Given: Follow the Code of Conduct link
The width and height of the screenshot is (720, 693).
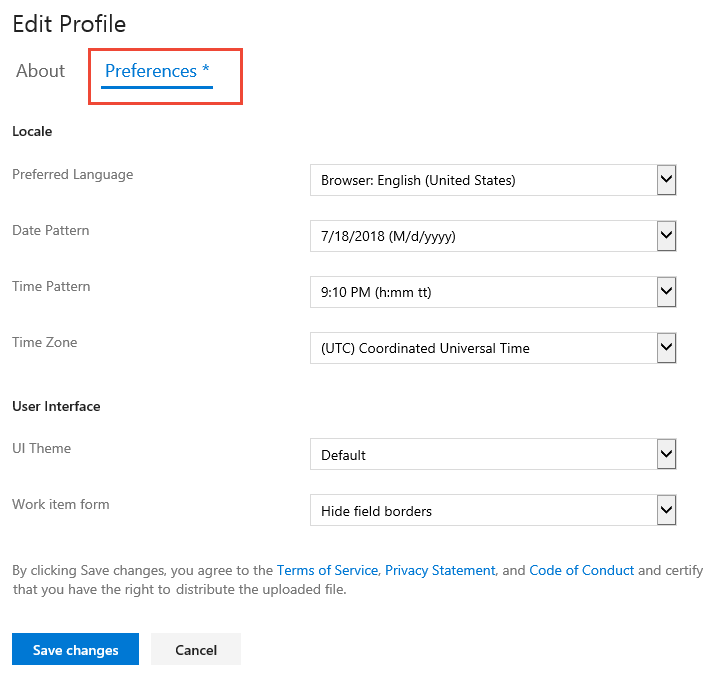Looking at the screenshot, I should point(581,570).
